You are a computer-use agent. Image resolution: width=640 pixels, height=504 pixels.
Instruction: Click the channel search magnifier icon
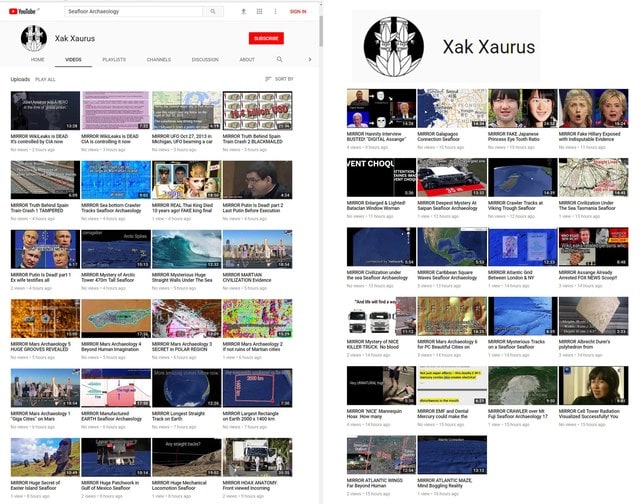point(280,59)
